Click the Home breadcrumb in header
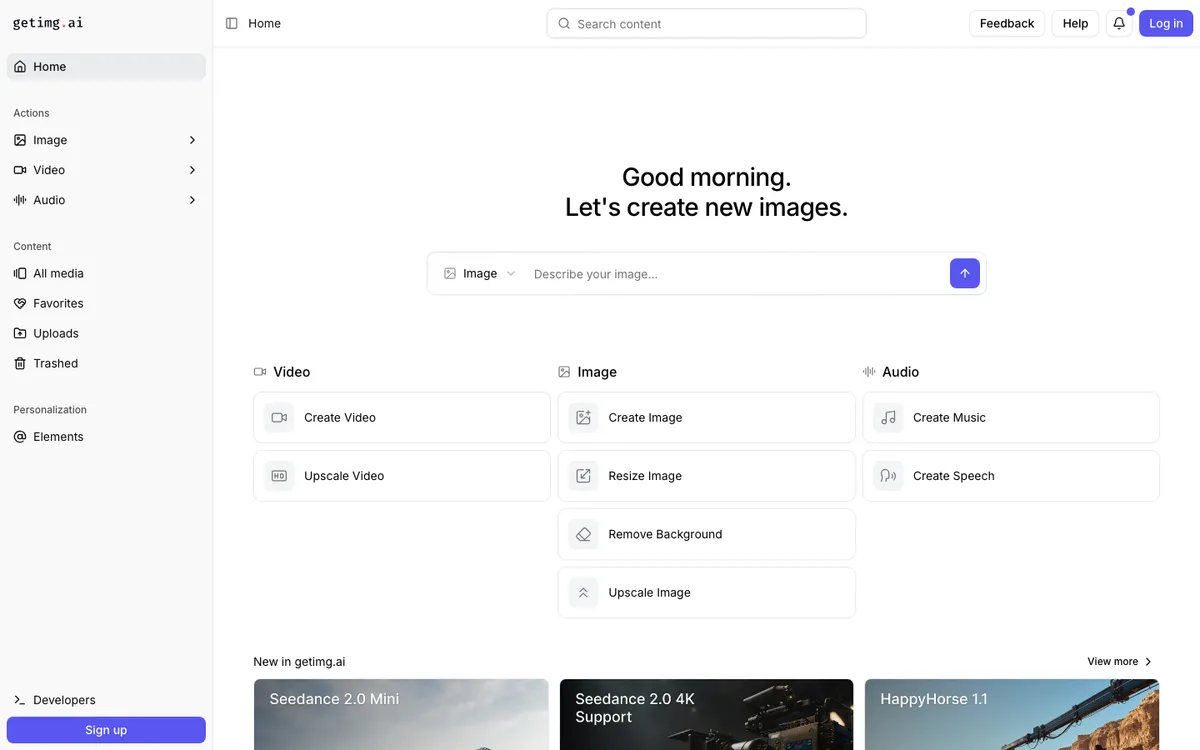Screen dimensions: 1200x750 (264, 23)
